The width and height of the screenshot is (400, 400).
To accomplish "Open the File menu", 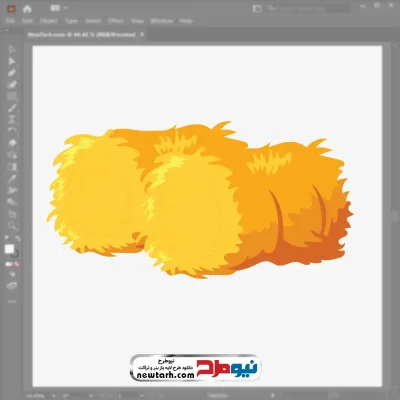I will tap(10, 21).
